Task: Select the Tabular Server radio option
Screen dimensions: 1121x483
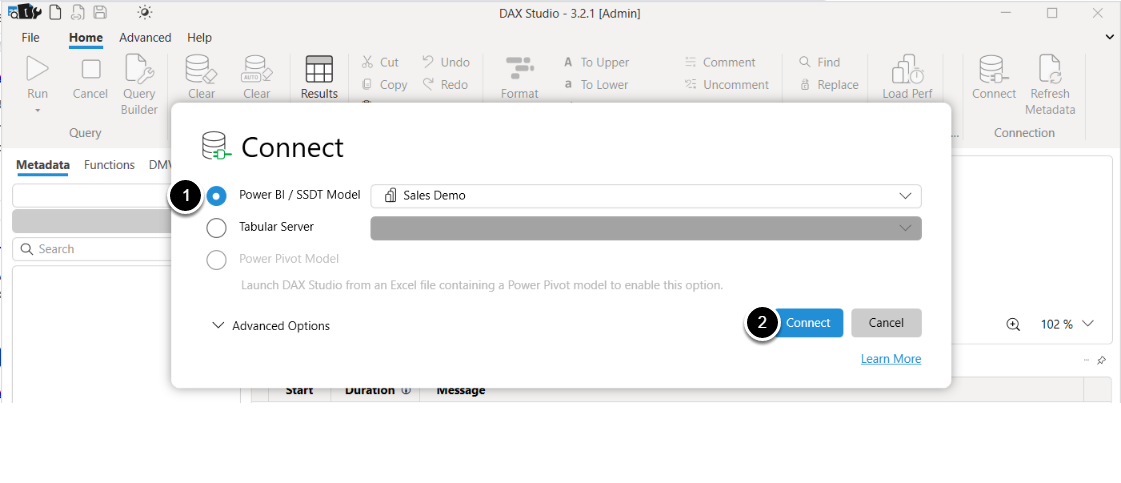Action: [216, 227]
